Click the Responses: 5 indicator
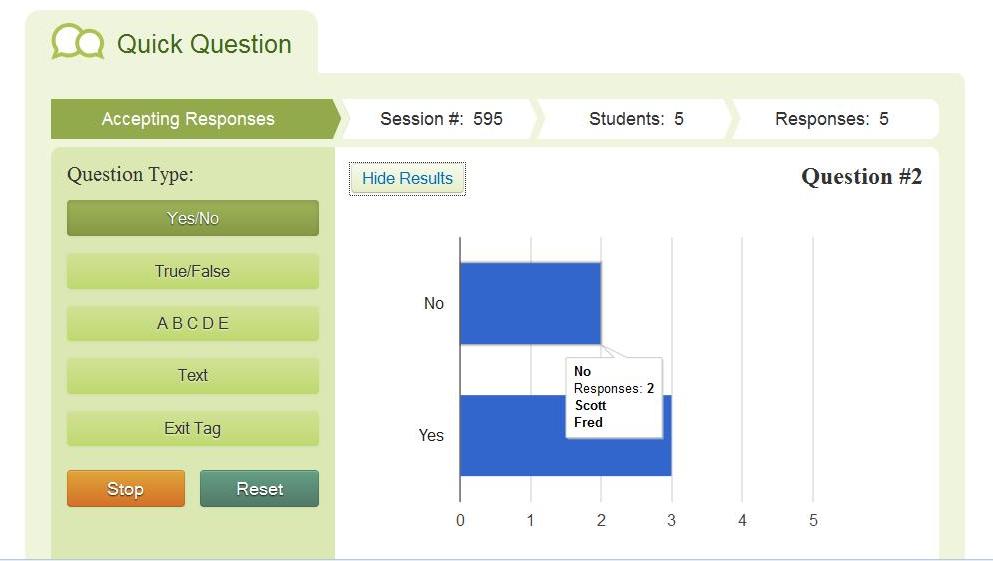Image resolution: width=993 pixels, height=561 pixels. tap(833, 118)
